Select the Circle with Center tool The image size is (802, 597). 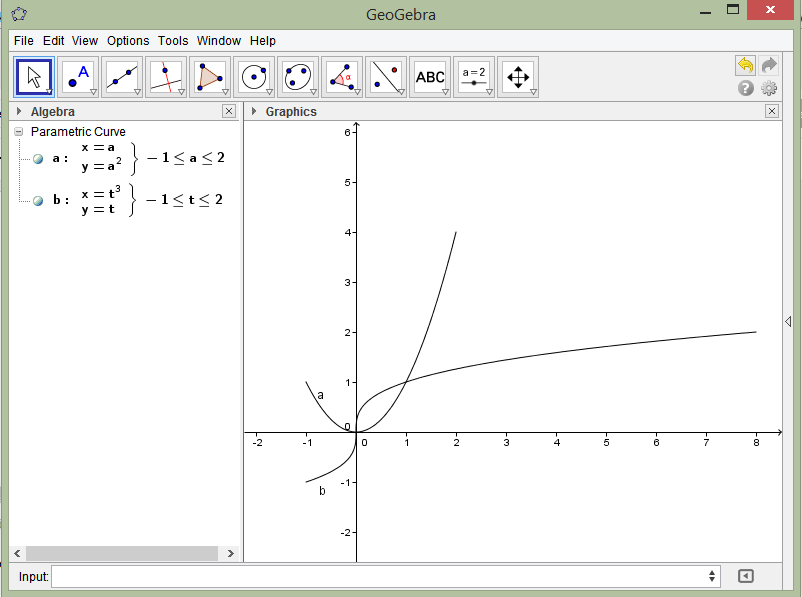click(x=252, y=76)
